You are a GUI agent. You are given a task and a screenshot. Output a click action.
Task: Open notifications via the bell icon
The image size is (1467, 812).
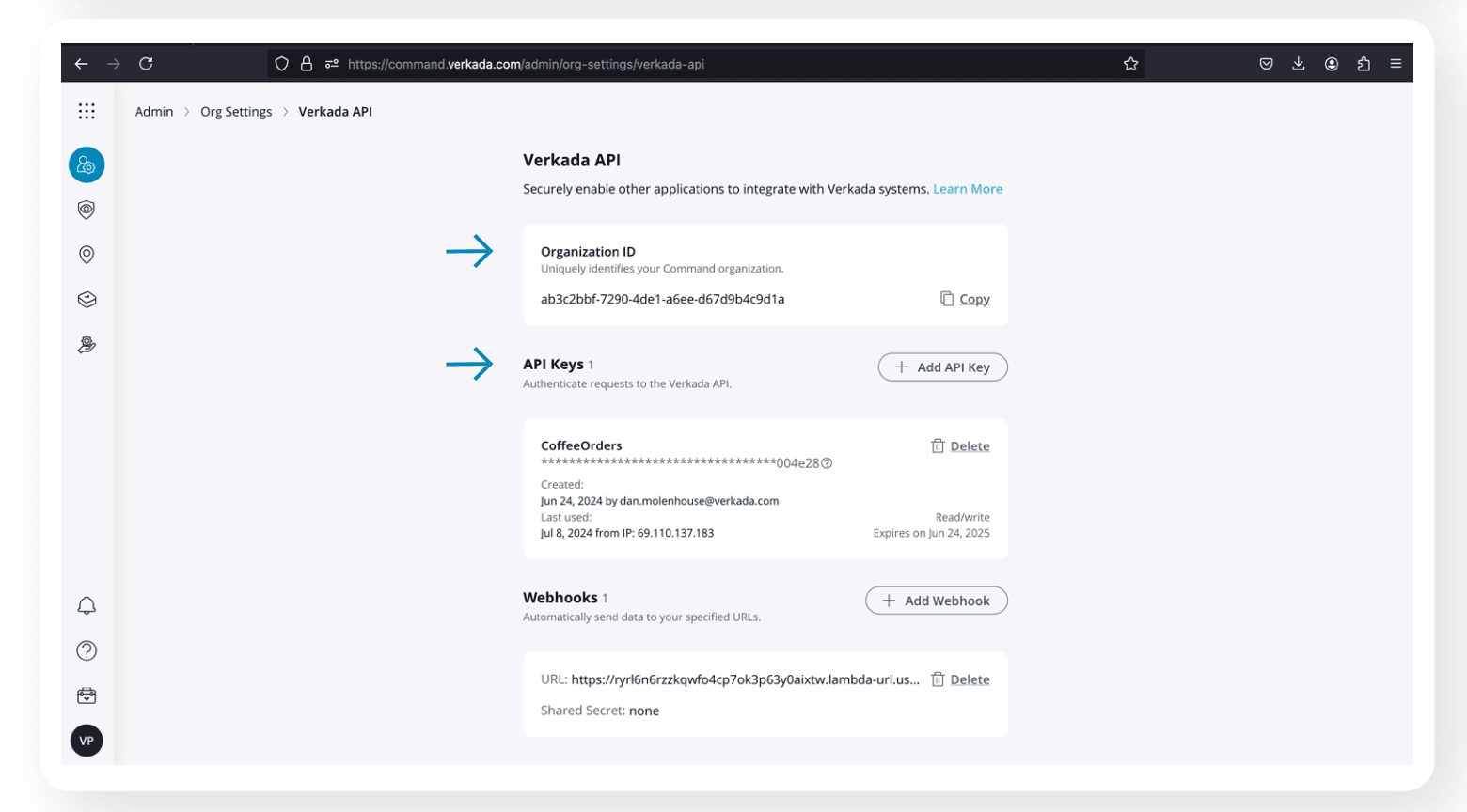pos(87,605)
